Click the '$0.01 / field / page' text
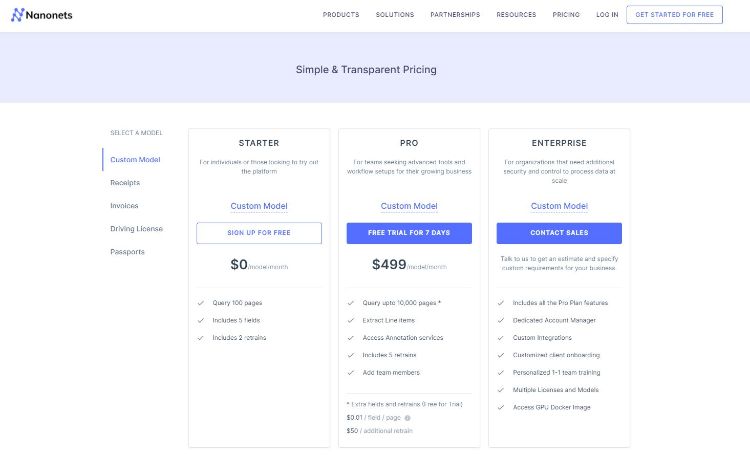Image resolution: width=750 pixels, height=456 pixels. pyautogui.click(x=374, y=418)
